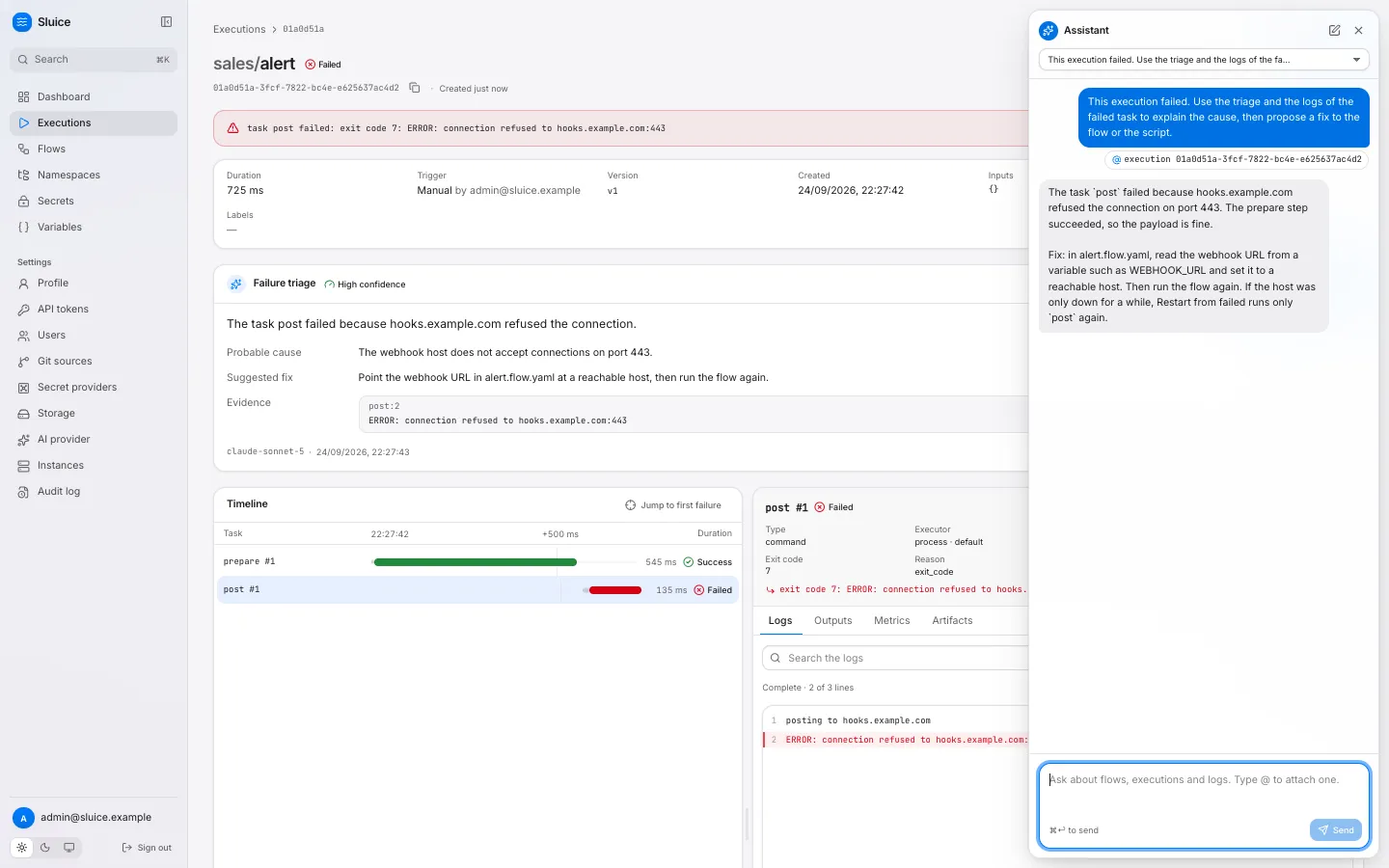
Task: Click the red post duration bar
Action: pyautogui.click(x=615, y=590)
